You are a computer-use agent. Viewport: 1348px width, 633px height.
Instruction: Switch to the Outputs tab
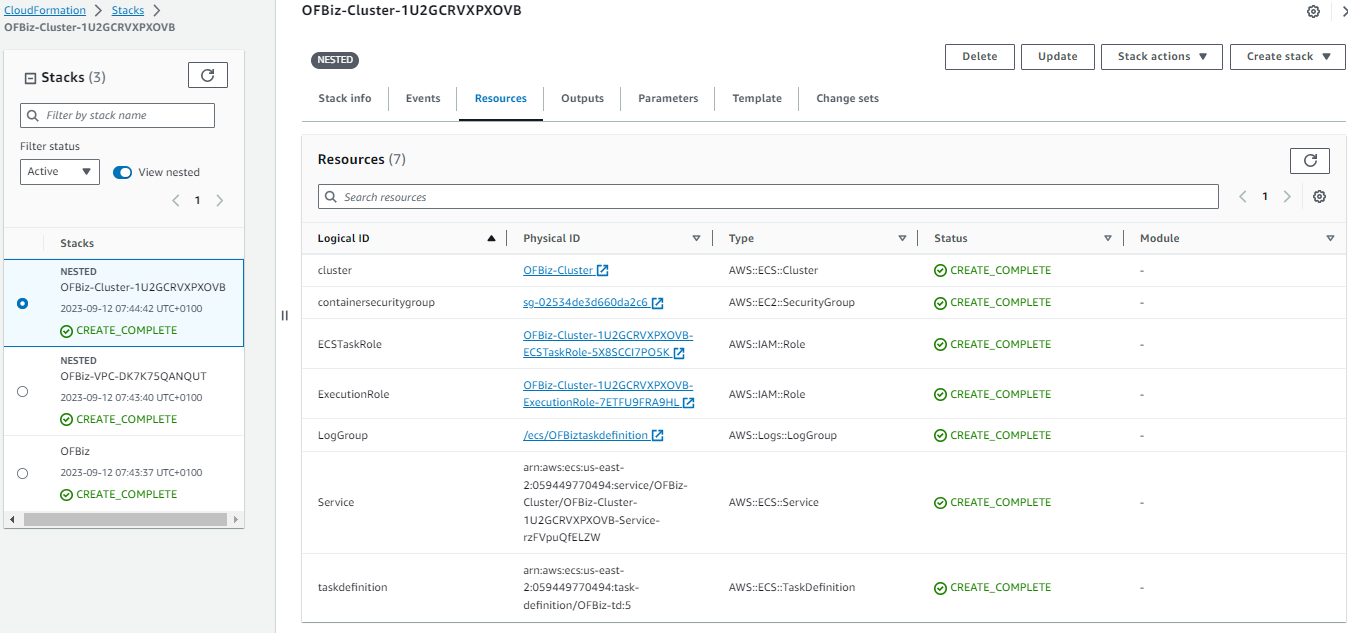coord(583,99)
